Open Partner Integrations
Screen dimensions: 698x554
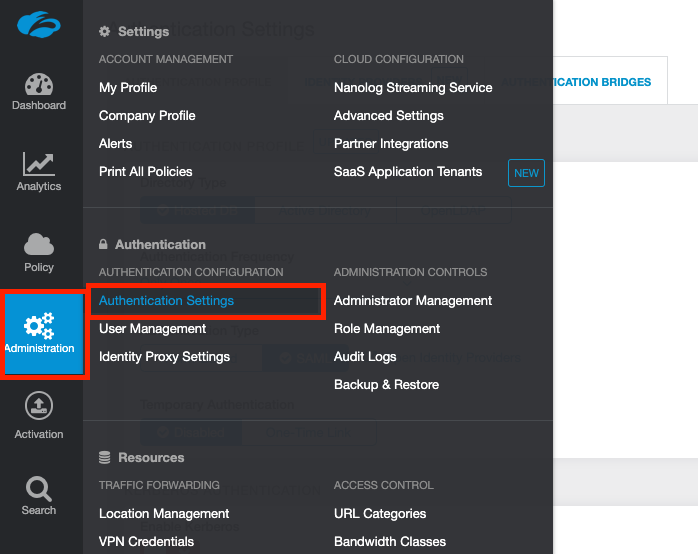tap(391, 143)
